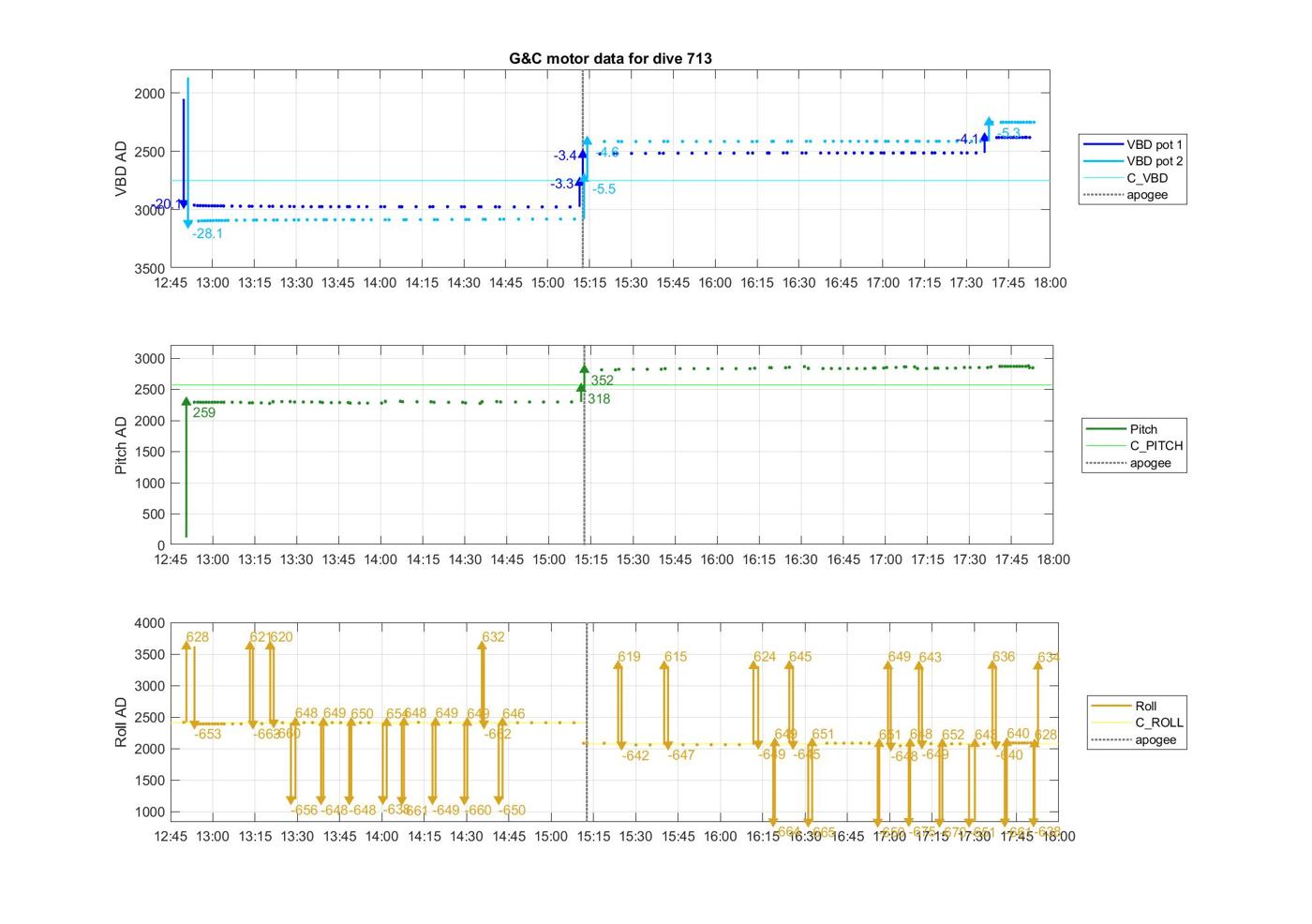Click the '646' data label in Roll plot

[x=514, y=714]
